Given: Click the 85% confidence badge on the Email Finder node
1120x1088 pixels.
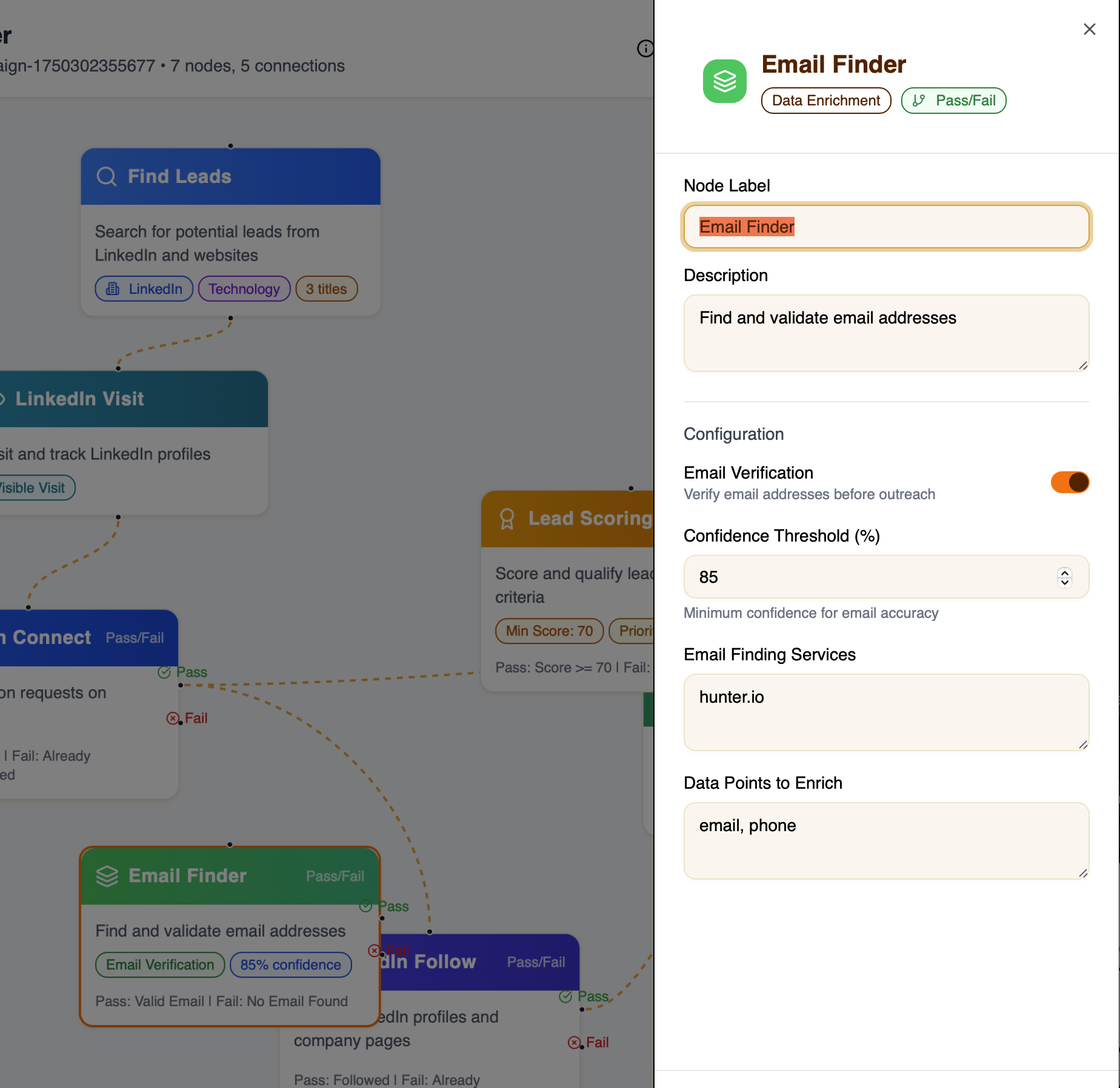Looking at the screenshot, I should [290, 965].
